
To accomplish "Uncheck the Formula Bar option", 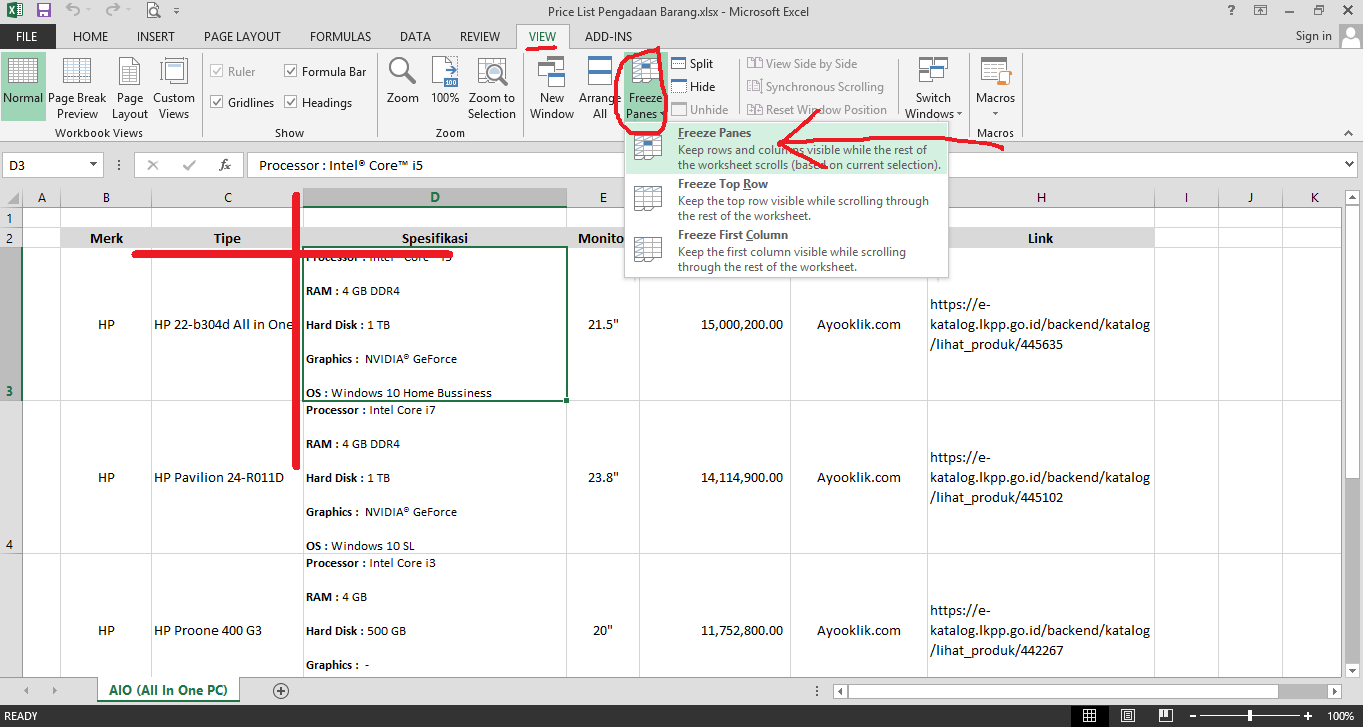I will [x=292, y=71].
